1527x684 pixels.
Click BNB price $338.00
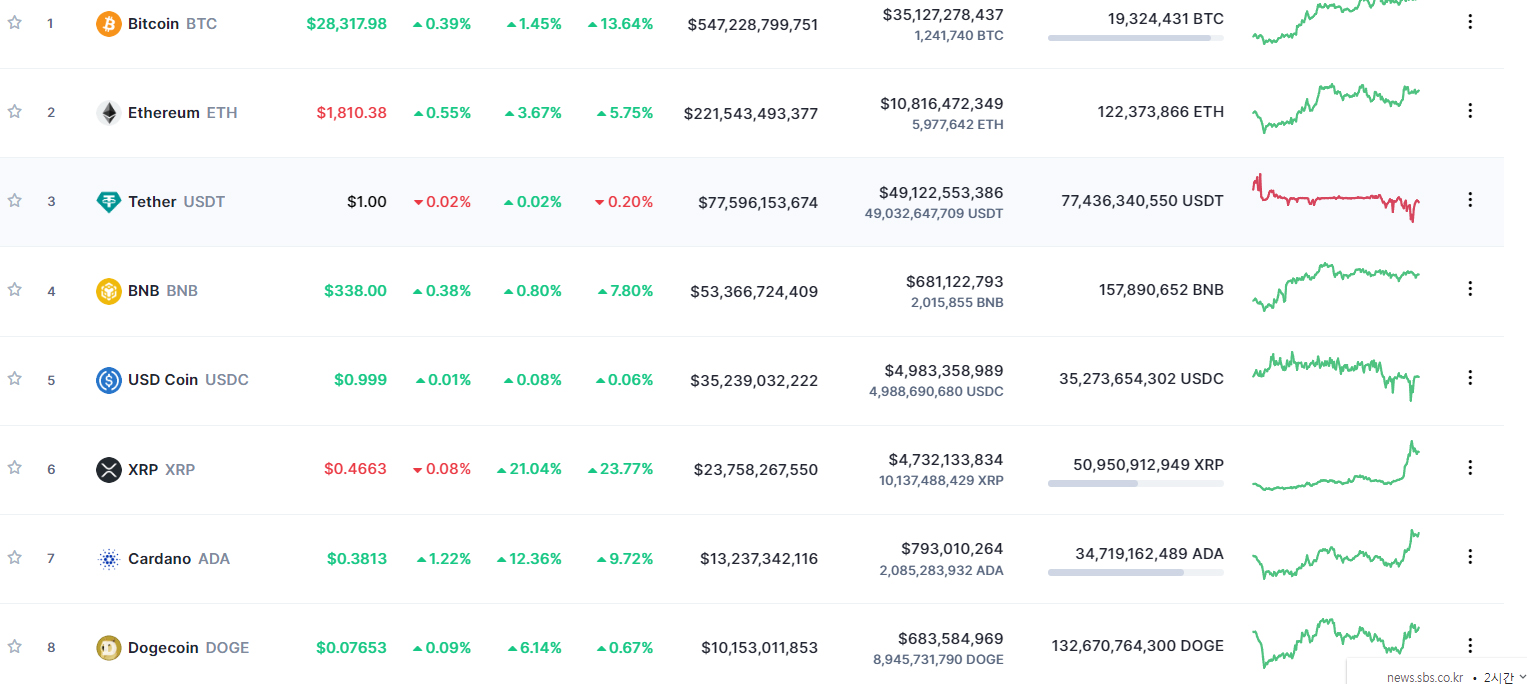click(355, 291)
